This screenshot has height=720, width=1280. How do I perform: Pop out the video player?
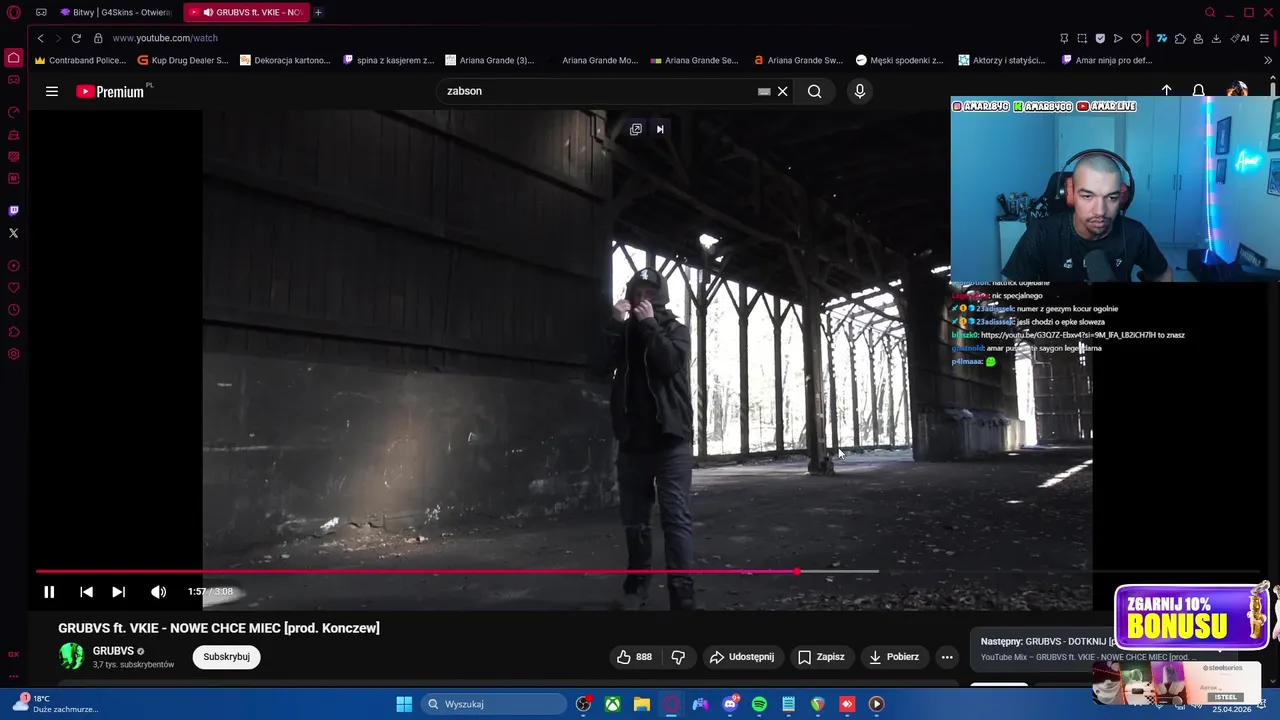pyautogui.click(x=636, y=129)
